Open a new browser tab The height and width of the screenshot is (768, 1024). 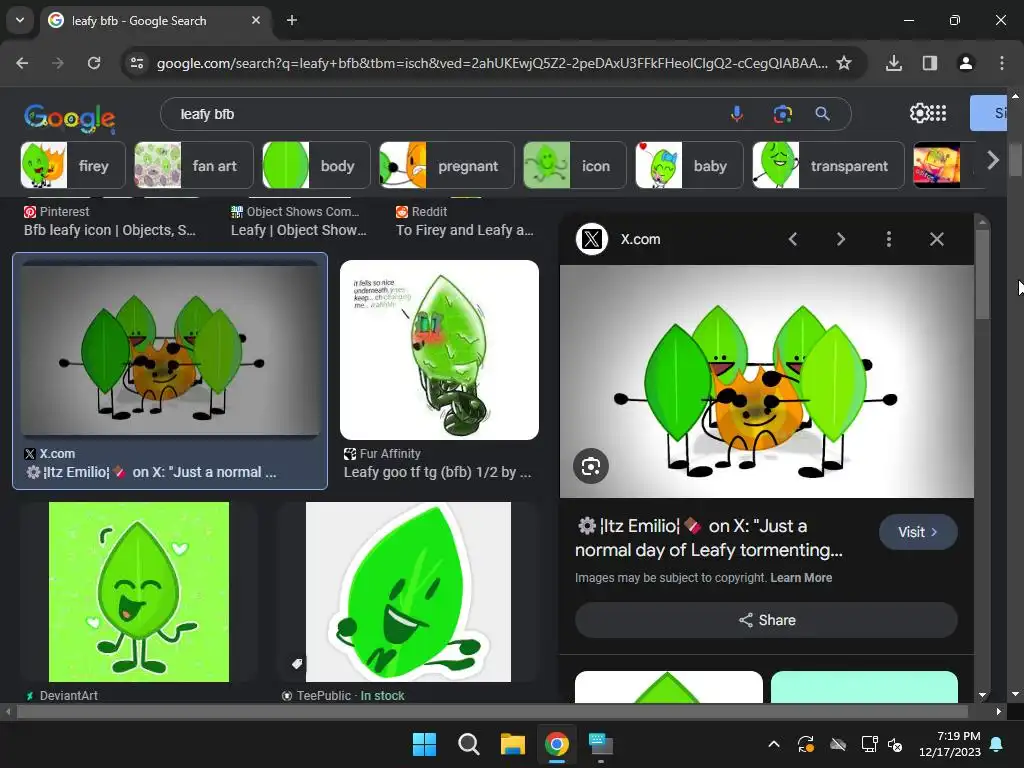(x=292, y=20)
